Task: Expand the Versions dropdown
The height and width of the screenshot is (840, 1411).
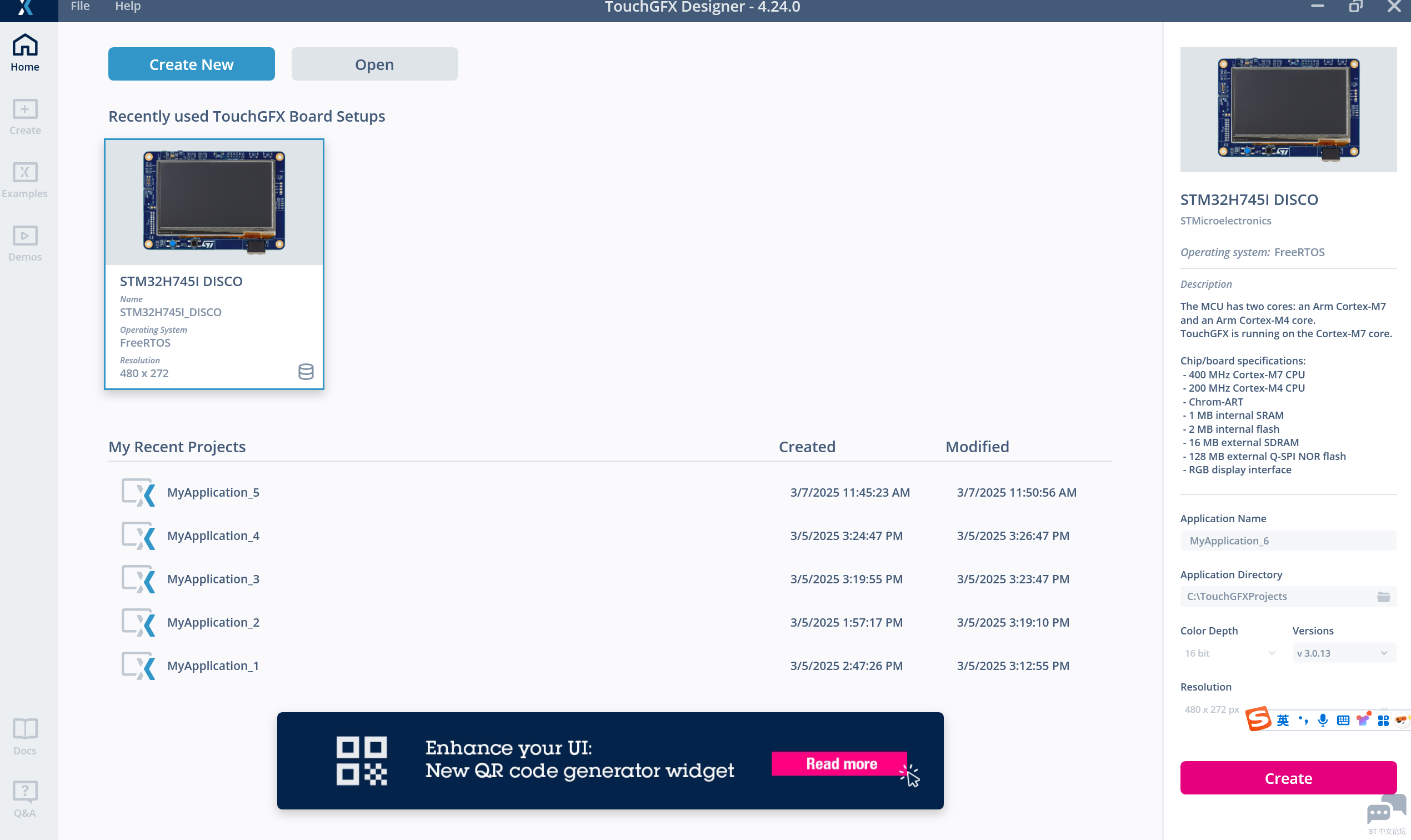Action: tap(1344, 653)
